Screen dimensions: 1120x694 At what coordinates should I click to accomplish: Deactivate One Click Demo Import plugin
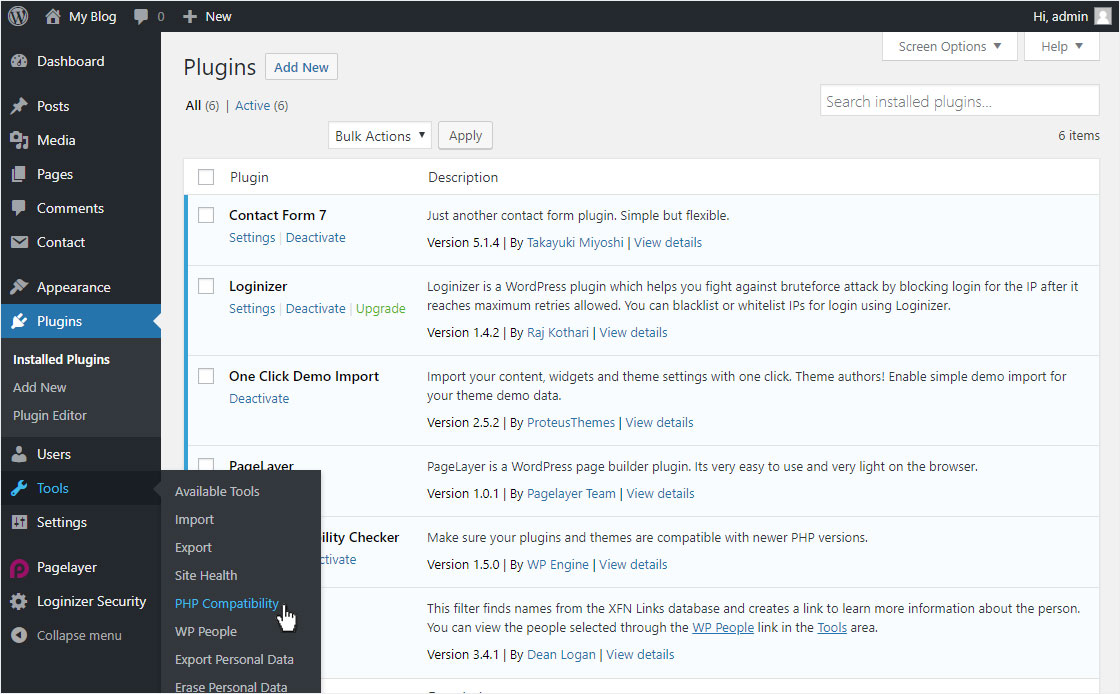tap(259, 398)
